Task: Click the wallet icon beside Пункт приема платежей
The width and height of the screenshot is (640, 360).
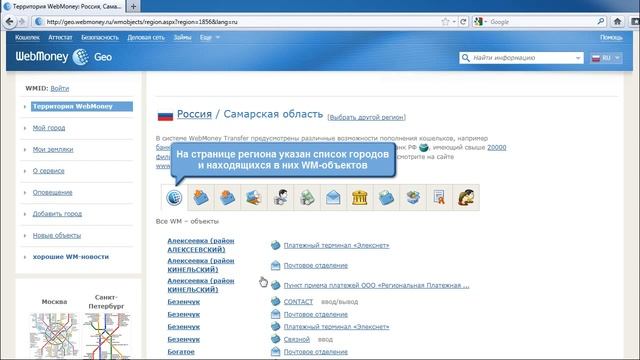Action: tap(276, 285)
